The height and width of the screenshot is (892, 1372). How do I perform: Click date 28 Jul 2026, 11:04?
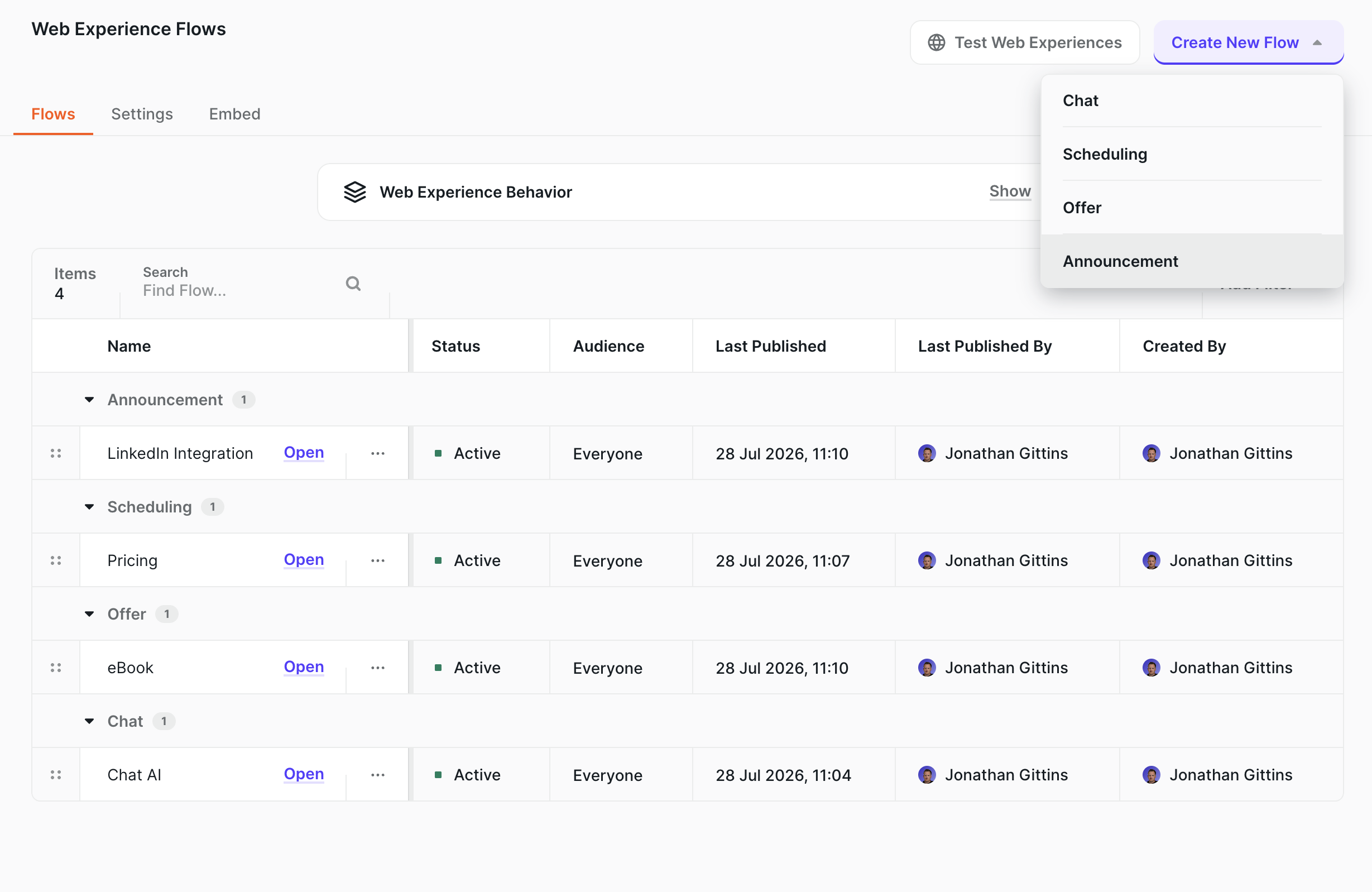pos(783,775)
